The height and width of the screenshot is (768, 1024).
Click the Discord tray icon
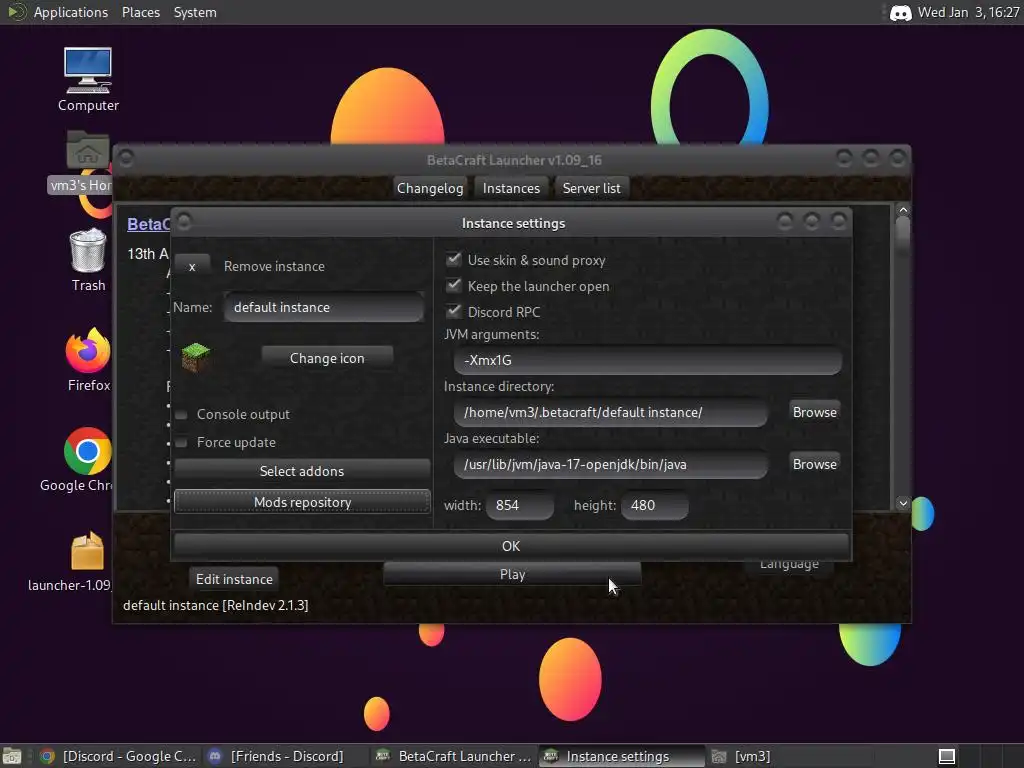(x=901, y=12)
